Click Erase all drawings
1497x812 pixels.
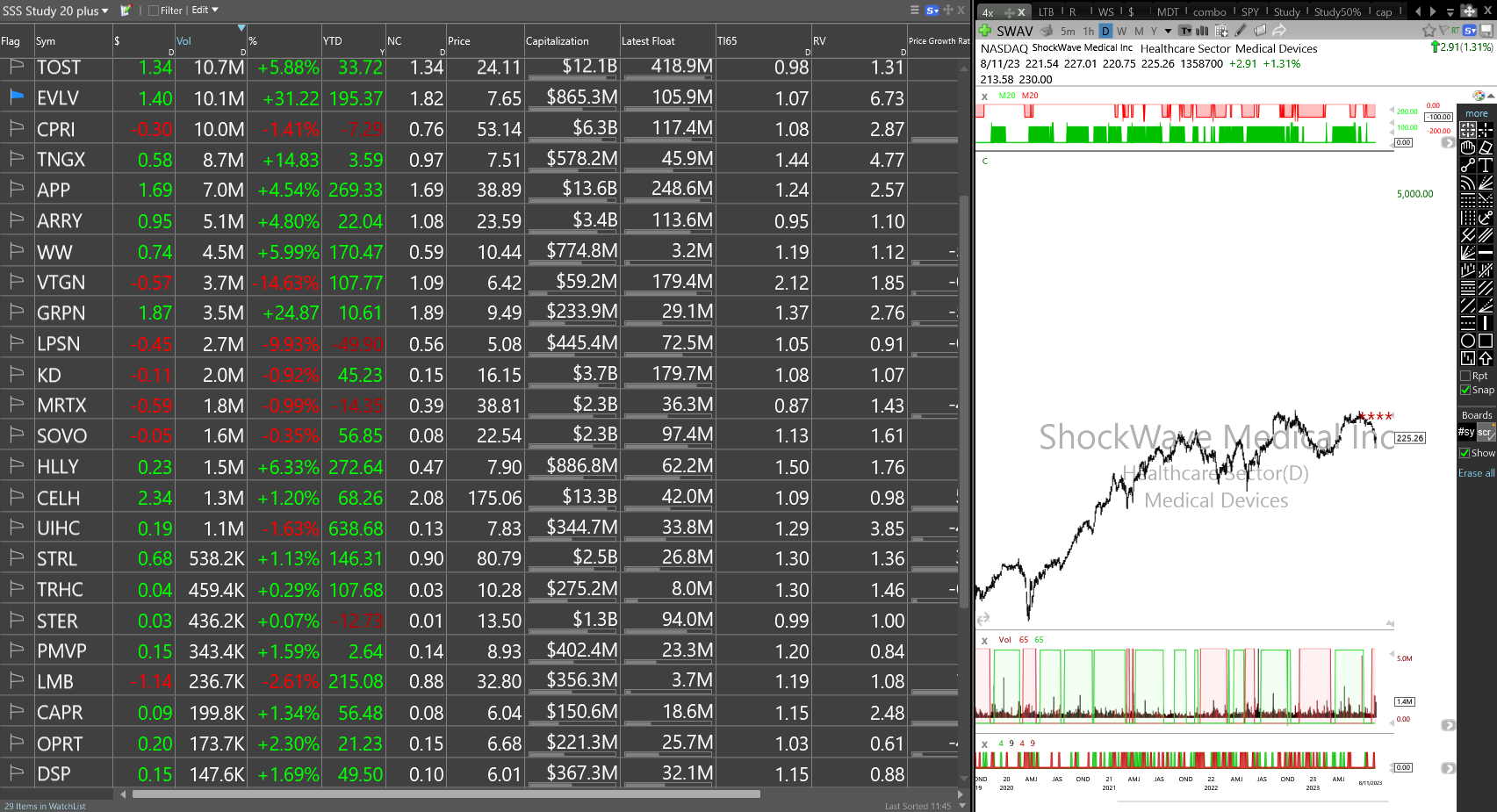[x=1477, y=473]
